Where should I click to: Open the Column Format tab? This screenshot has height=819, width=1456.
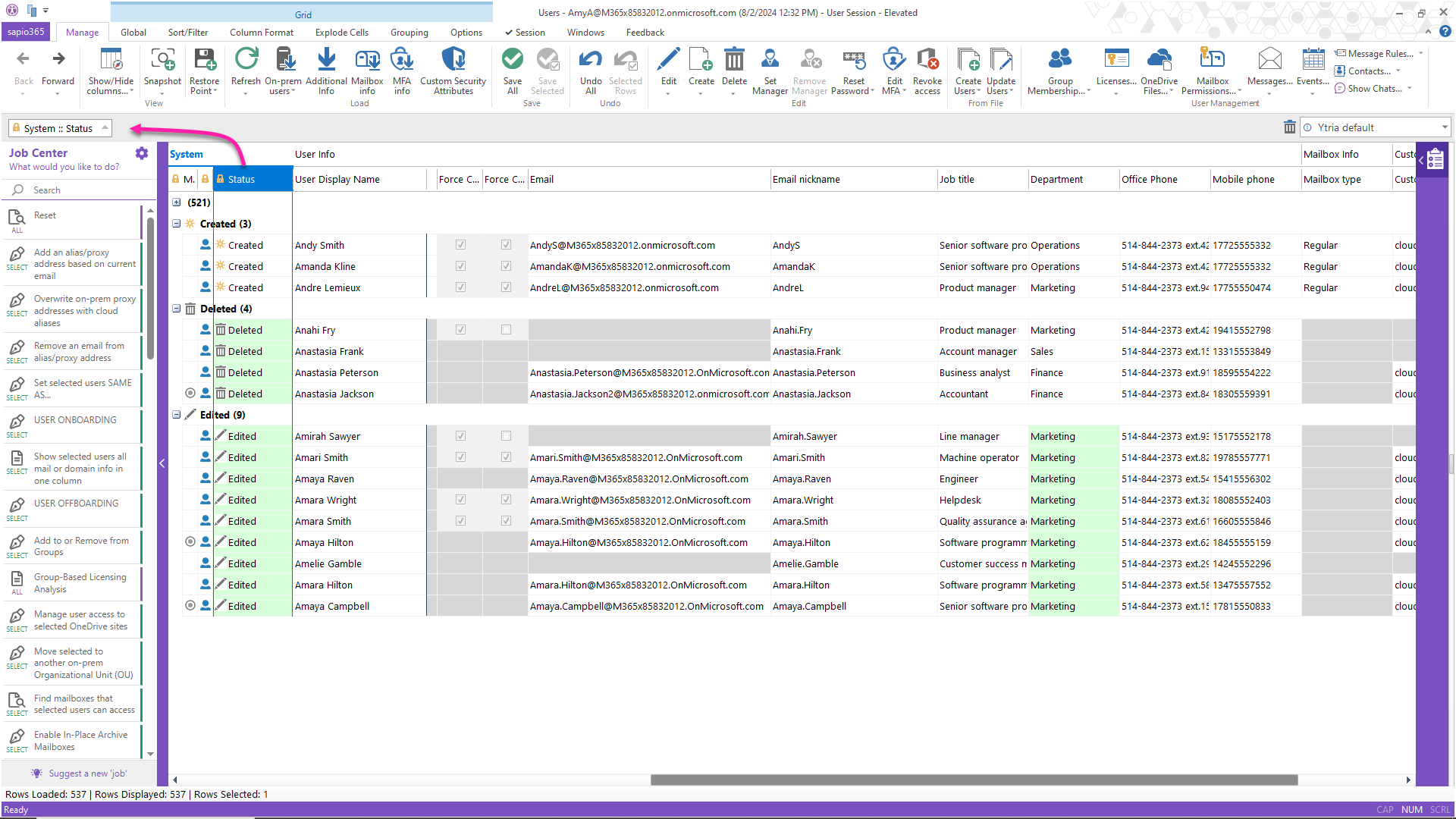[262, 33]
